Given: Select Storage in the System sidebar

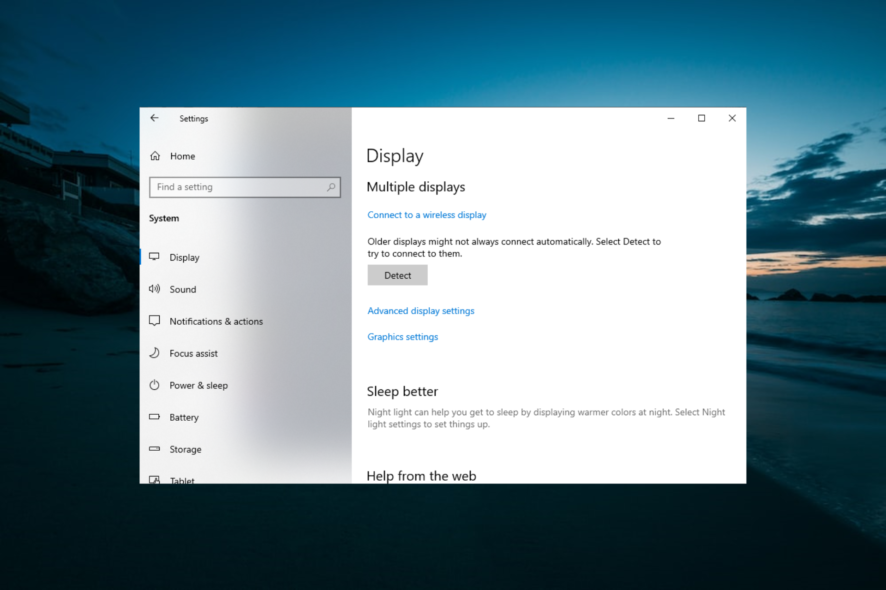Looking at the screenshot, I should [x=185, y=449].
